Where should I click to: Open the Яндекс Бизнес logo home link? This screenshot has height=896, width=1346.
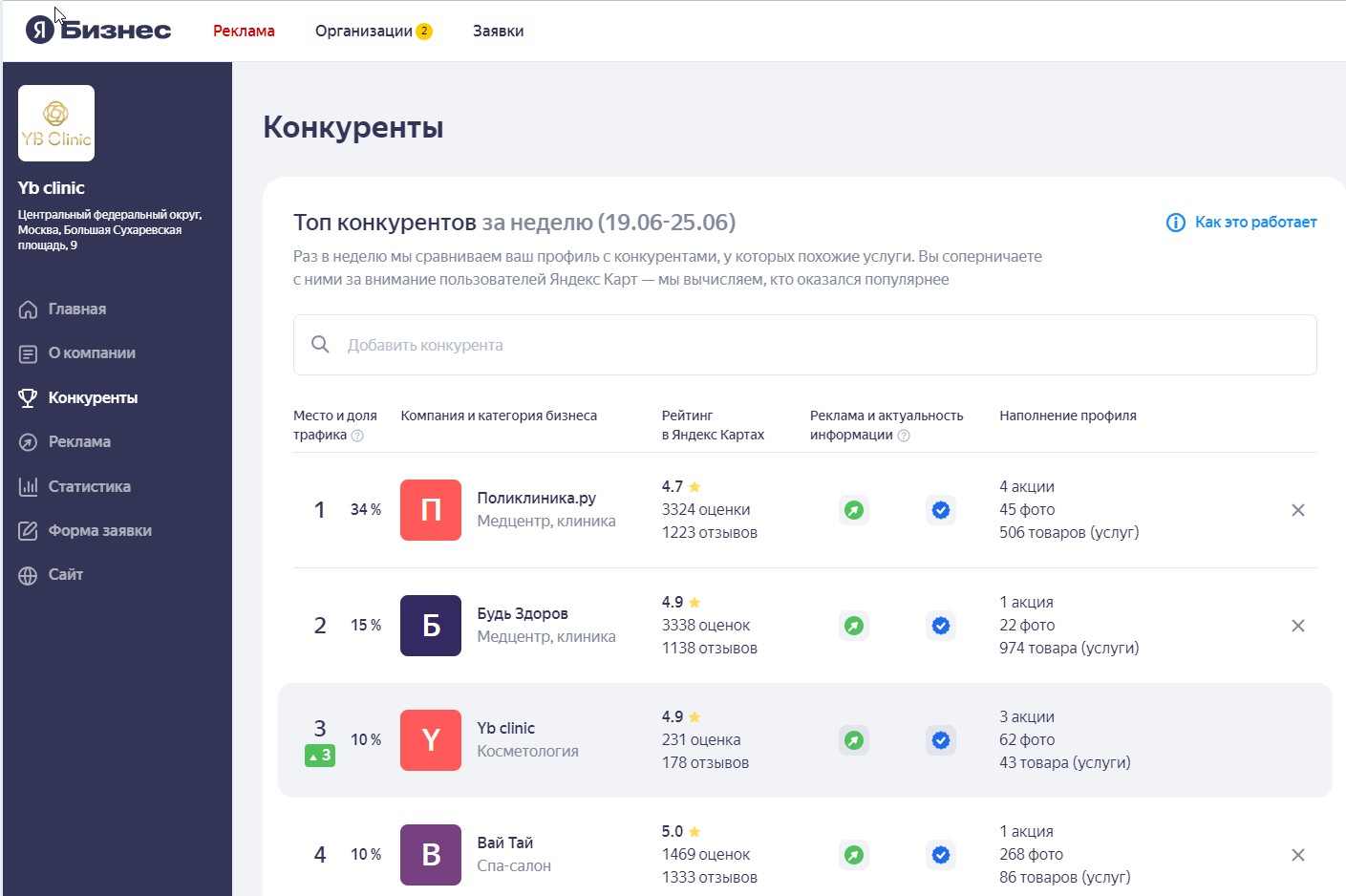pos(98,31)
